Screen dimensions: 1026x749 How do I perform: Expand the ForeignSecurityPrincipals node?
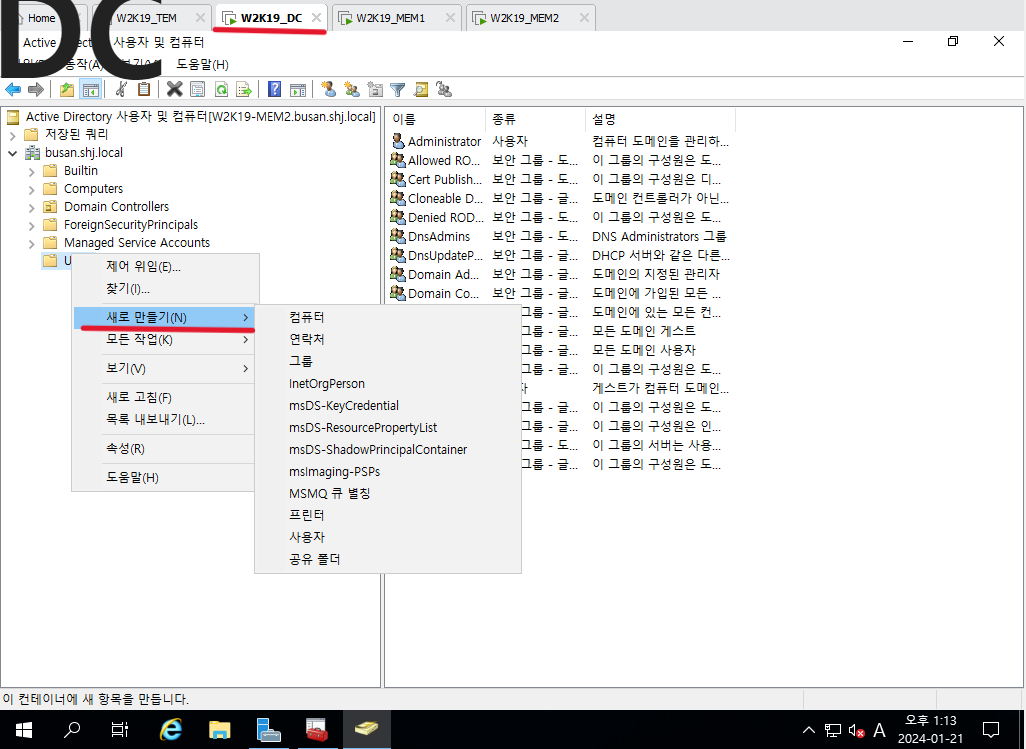coord(31,226)
